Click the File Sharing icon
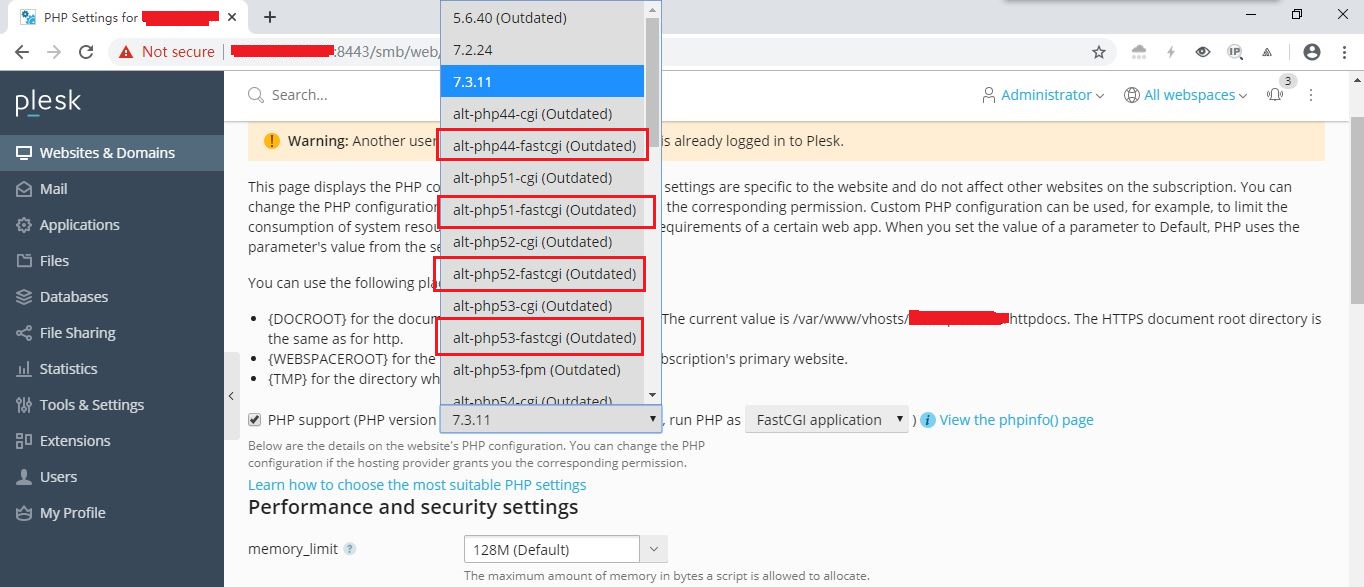Screen dimensions: 1364x587 (23, 333)
